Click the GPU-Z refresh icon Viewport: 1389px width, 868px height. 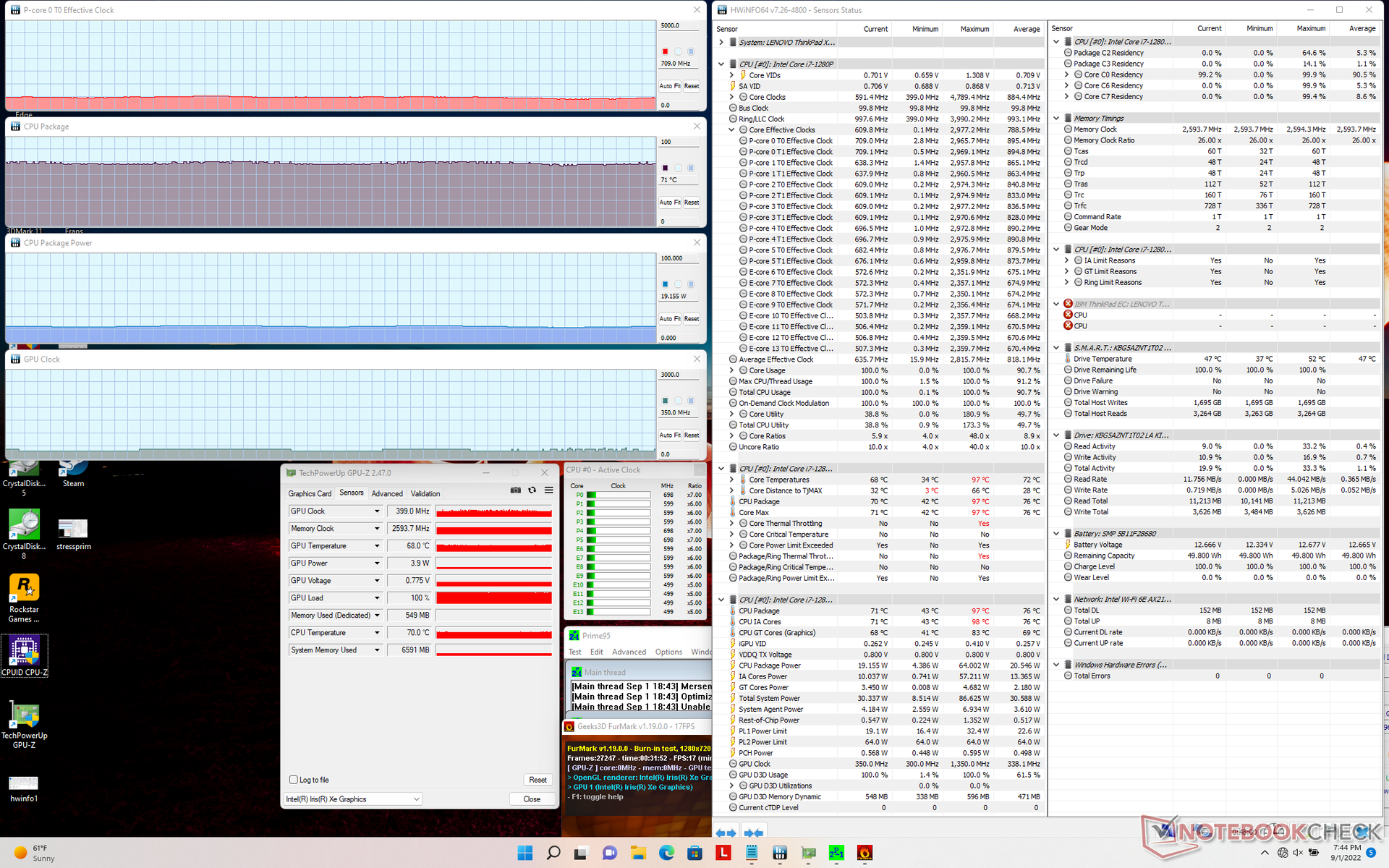532,490
